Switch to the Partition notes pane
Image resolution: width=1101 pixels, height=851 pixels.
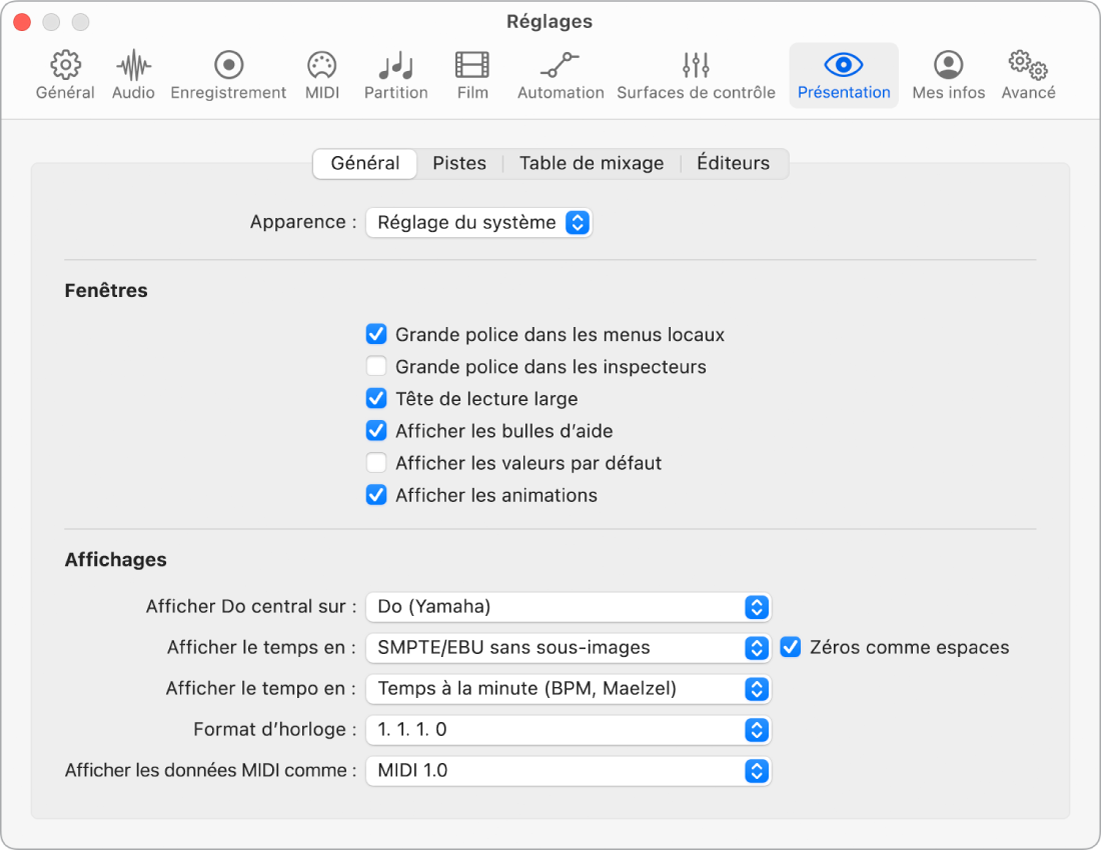tap(396, 66)
